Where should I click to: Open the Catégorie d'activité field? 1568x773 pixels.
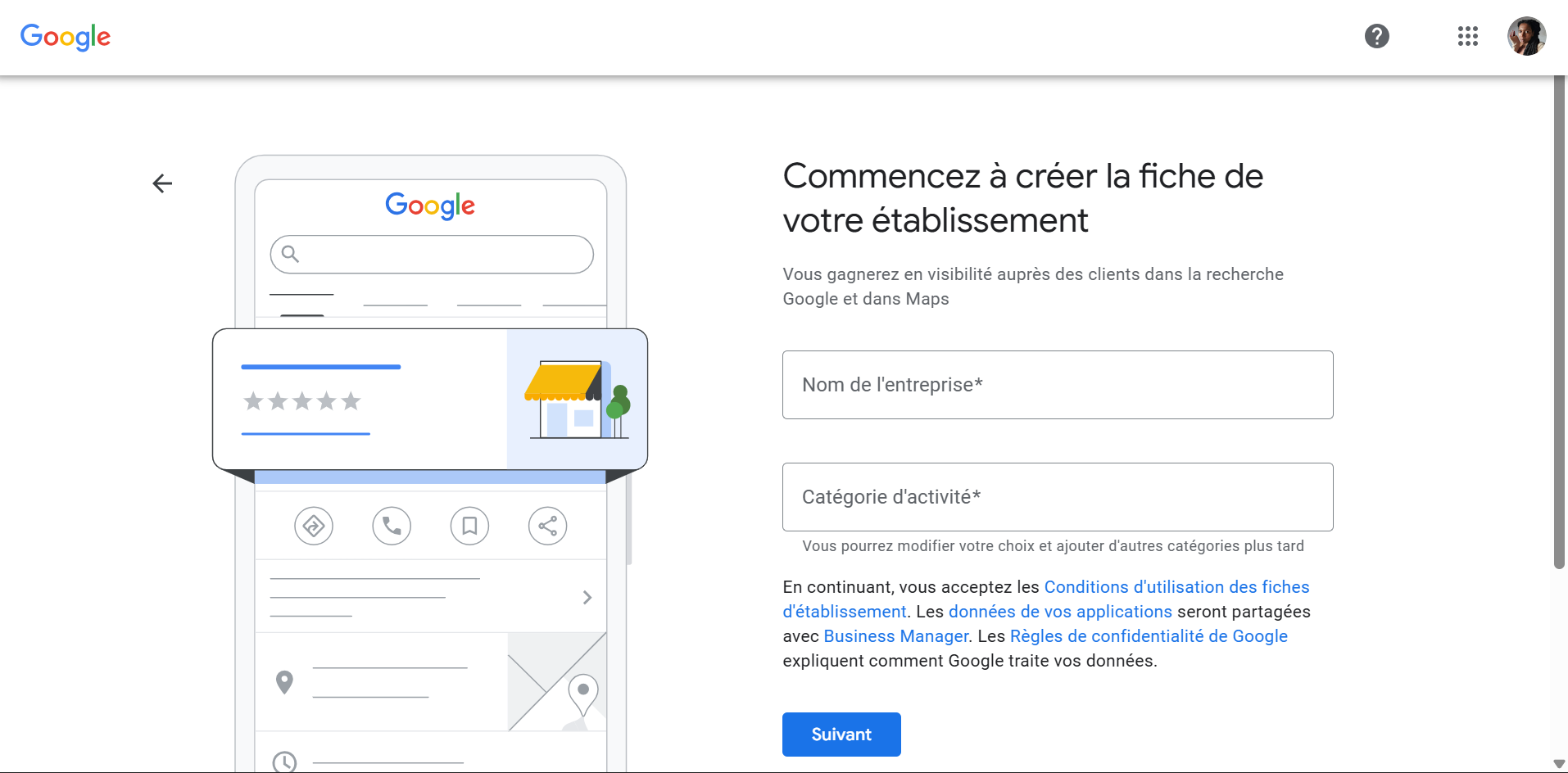point(1058,497)
